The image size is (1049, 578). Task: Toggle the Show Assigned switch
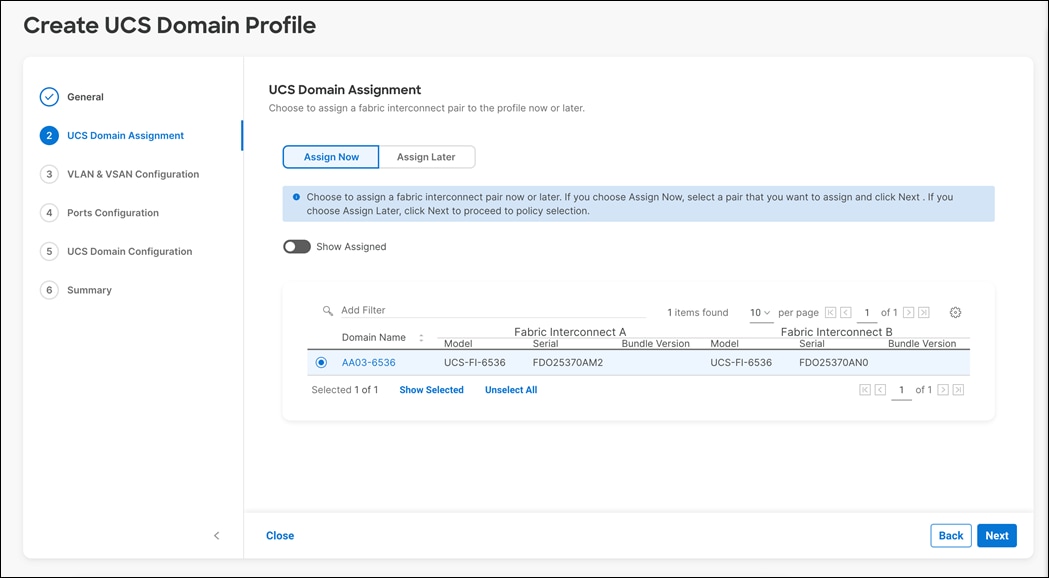[x=297, y=245]
